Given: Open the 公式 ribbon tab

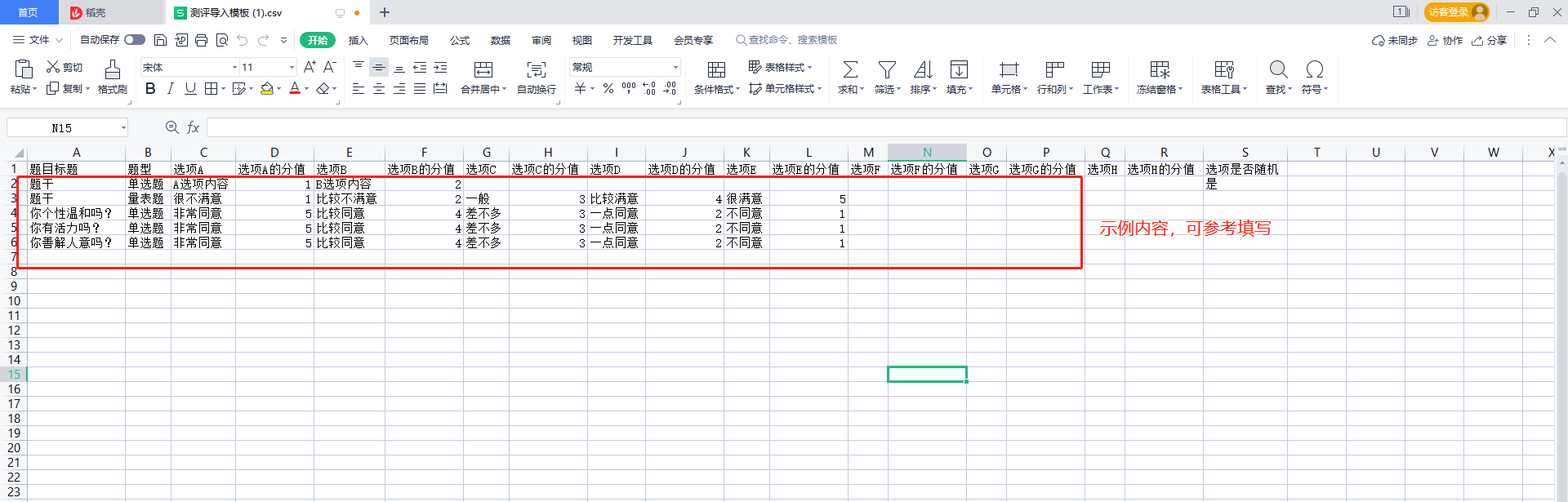Looking at the screenshot, I should 460,40.
